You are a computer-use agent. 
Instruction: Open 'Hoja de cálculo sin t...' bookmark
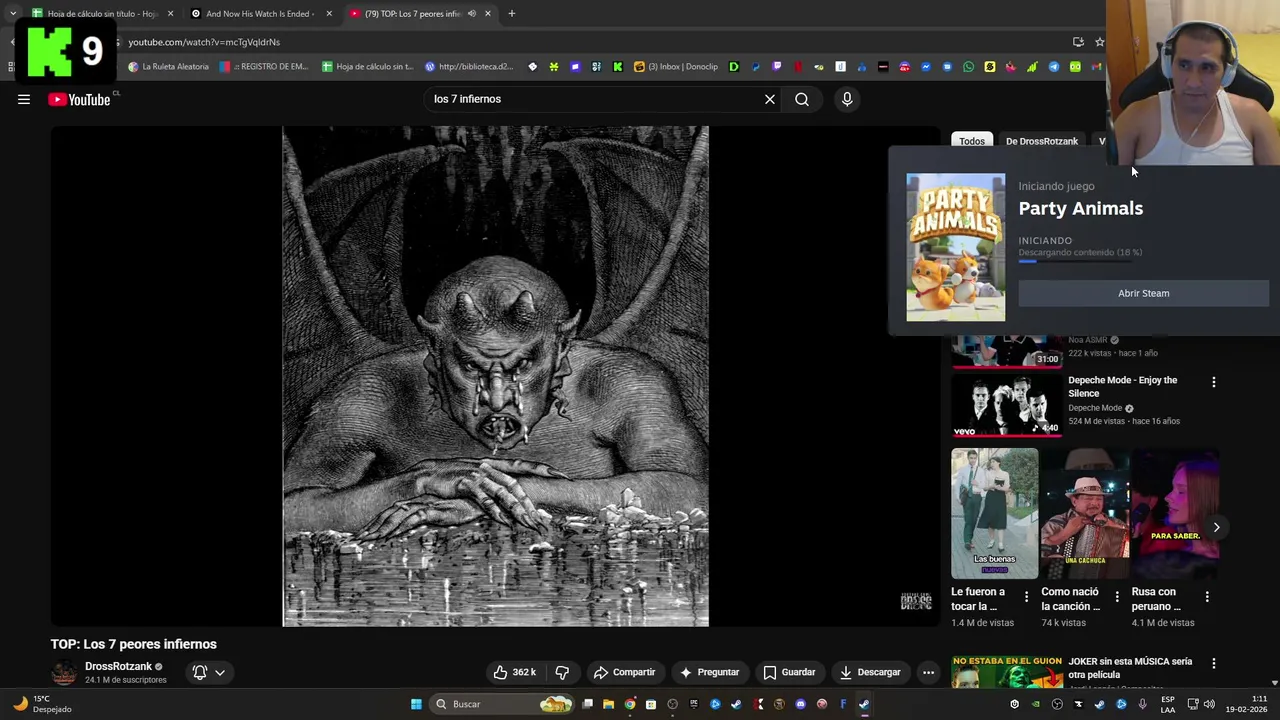point(367,67)
